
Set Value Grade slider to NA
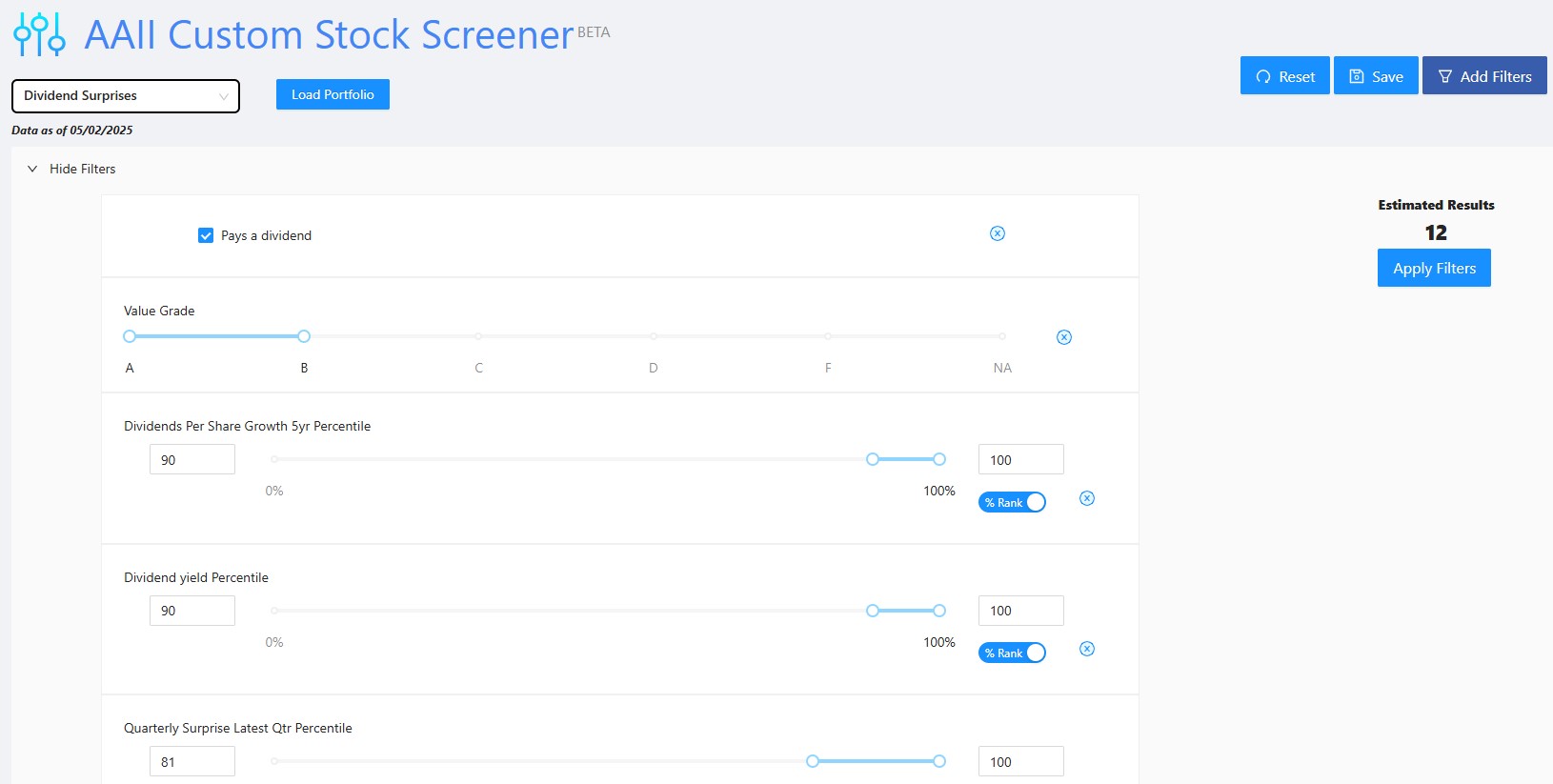pos(1002,336)
